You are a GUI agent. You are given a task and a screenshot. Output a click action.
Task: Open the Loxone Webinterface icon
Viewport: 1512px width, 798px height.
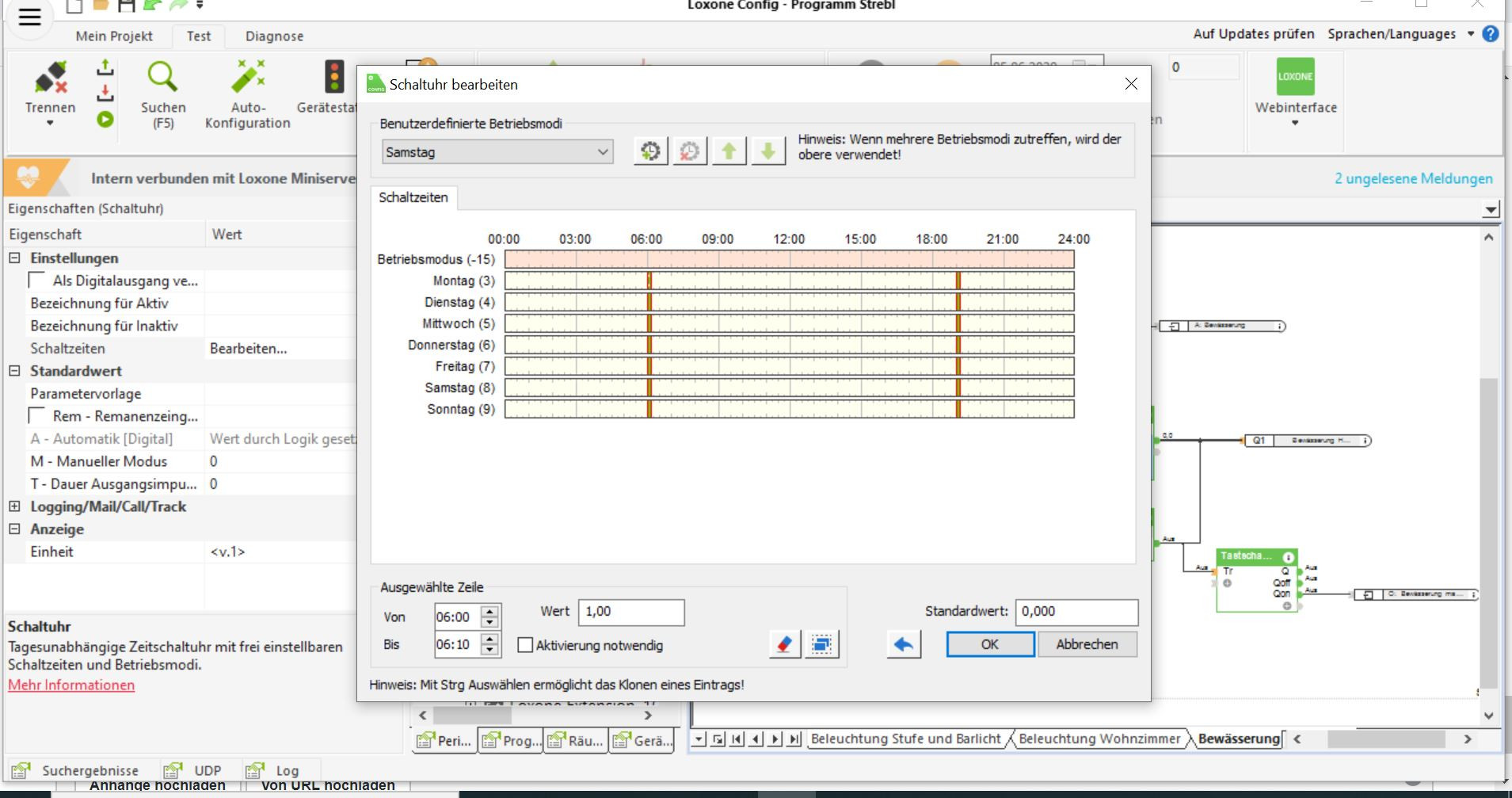coord(1295,78)
